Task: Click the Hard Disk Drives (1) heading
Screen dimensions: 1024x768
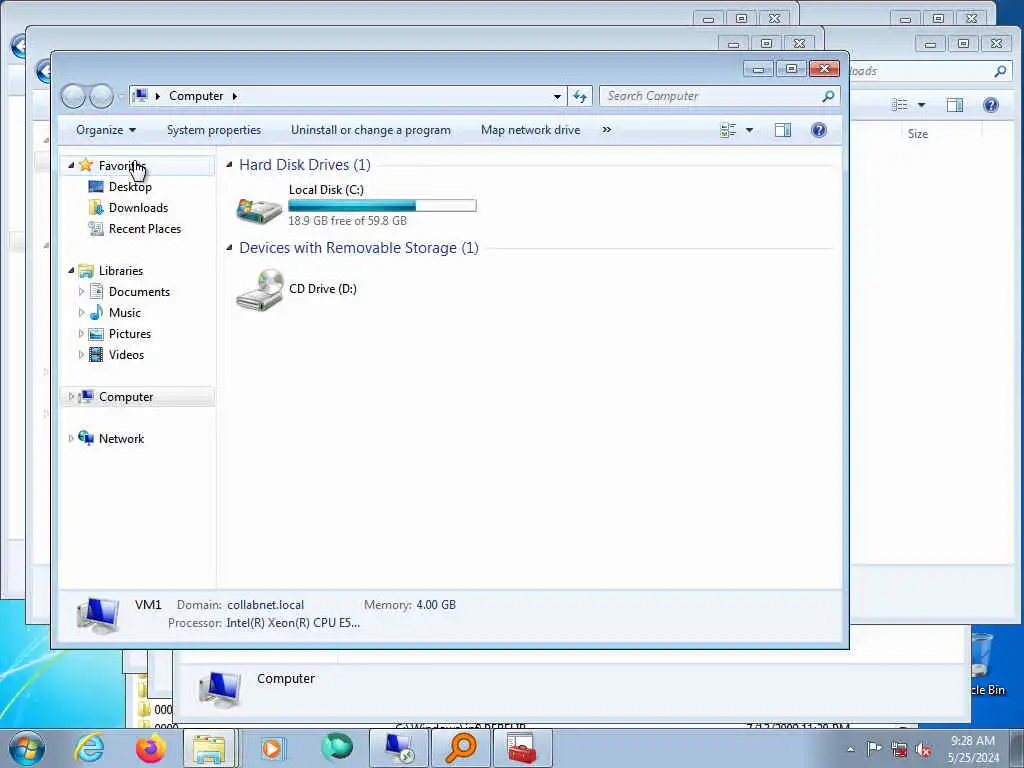Action: click(x=305, y=165)
